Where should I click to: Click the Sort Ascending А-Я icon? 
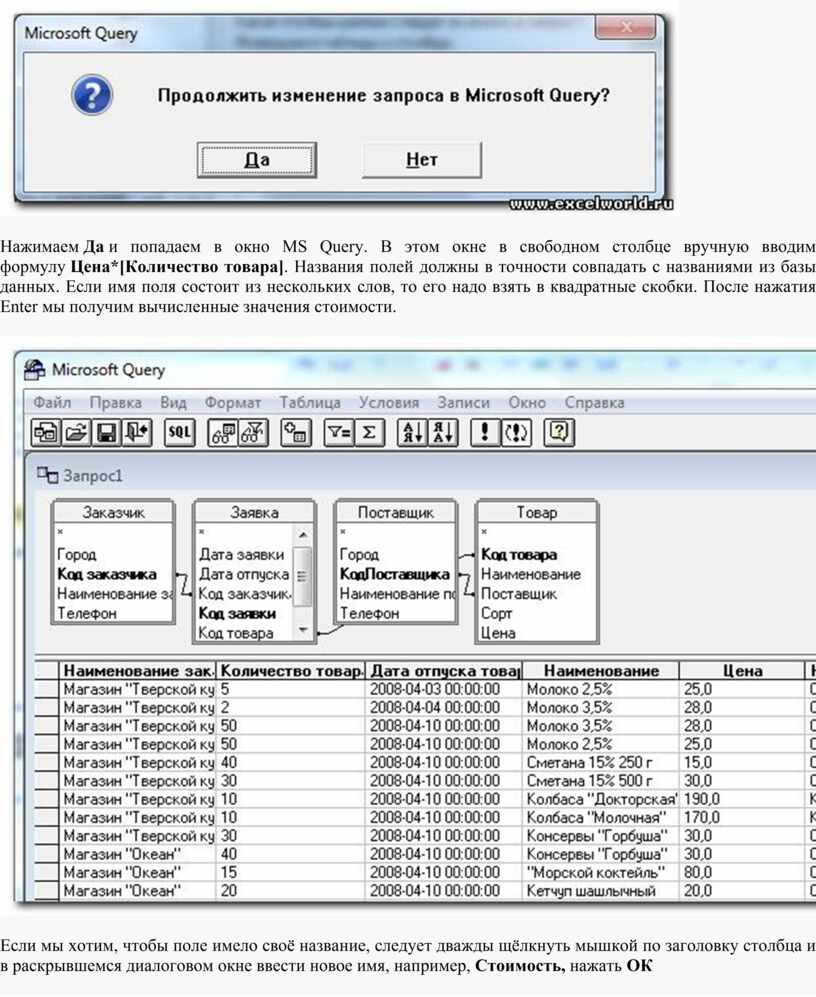(x=412, y=433)
